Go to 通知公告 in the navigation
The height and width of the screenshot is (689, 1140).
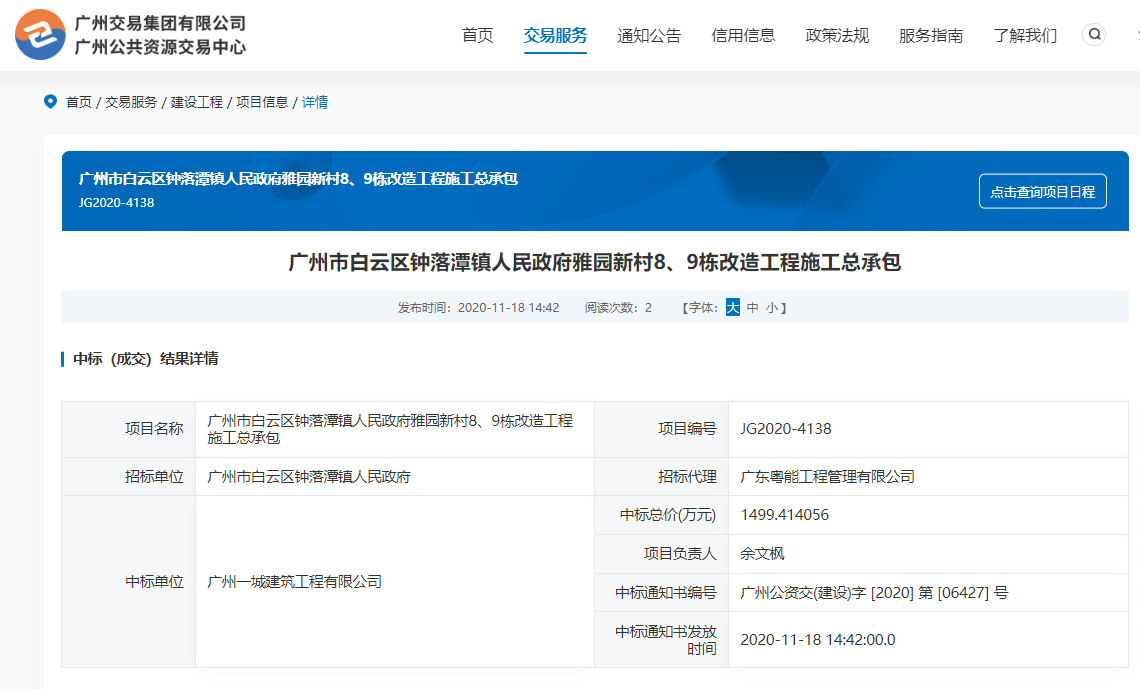point(649,36)
